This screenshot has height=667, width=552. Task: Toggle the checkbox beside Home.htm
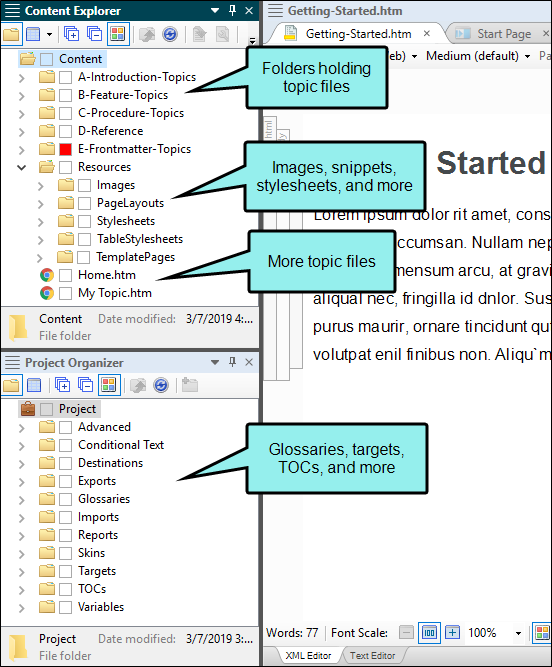65,275
